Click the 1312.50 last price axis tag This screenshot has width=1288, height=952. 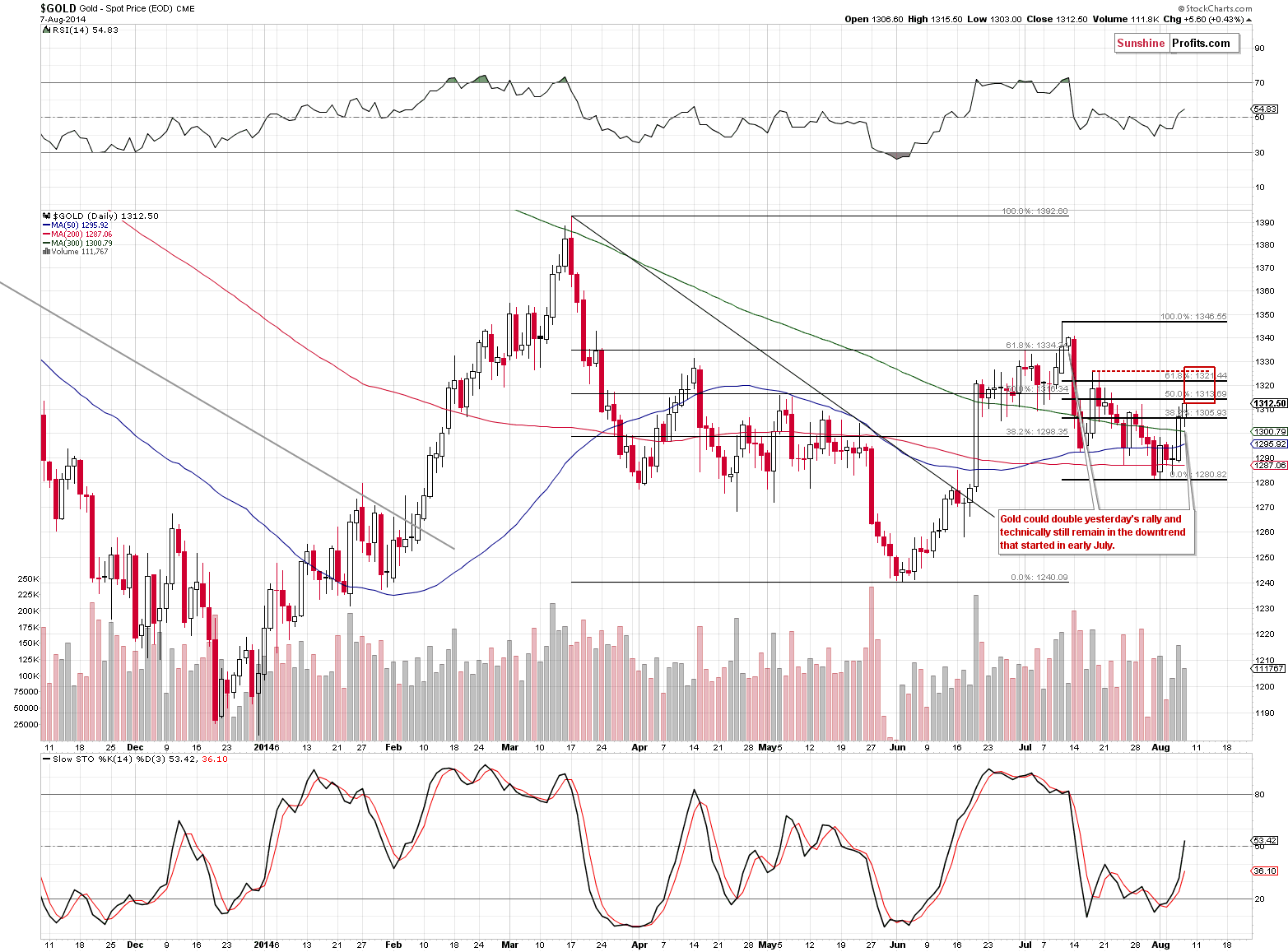pos(1269,403)
